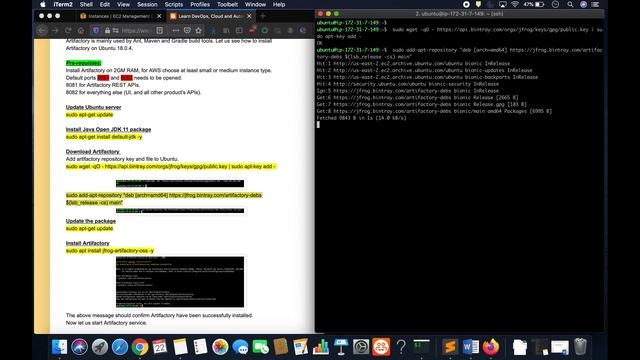Open the Toolbelt menu
640x360 pixels.
tap(227, 4)
